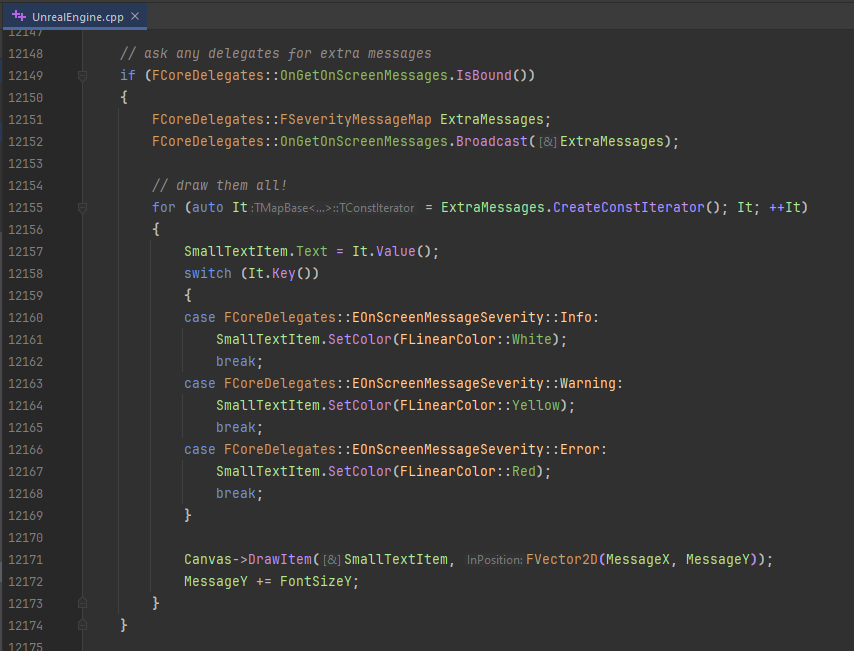854x651 pixels.
Task: Click FLinearColor::Red
Action: click(x=468, y=471)
